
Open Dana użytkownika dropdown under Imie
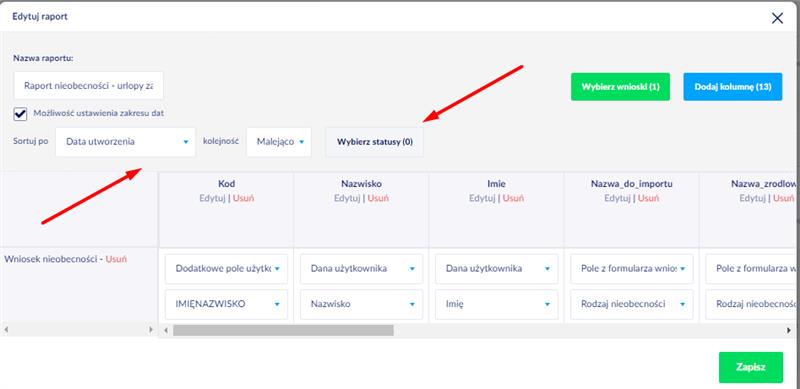coord(497,269)
